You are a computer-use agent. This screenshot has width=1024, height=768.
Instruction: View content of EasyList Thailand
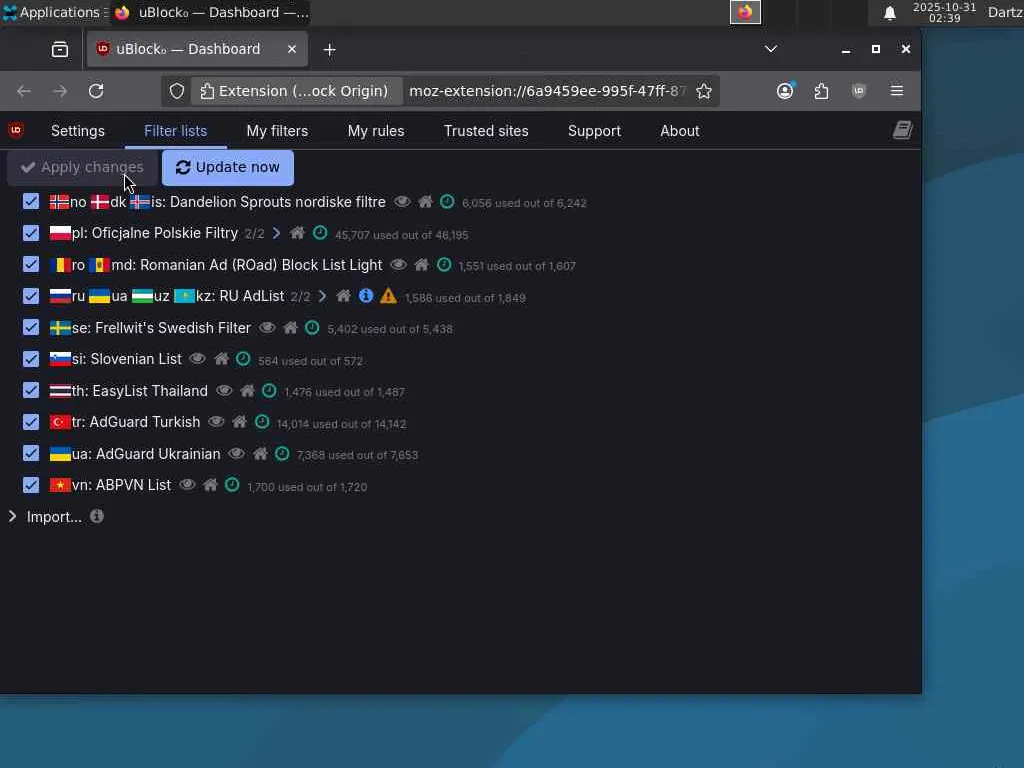coord(224,391)
